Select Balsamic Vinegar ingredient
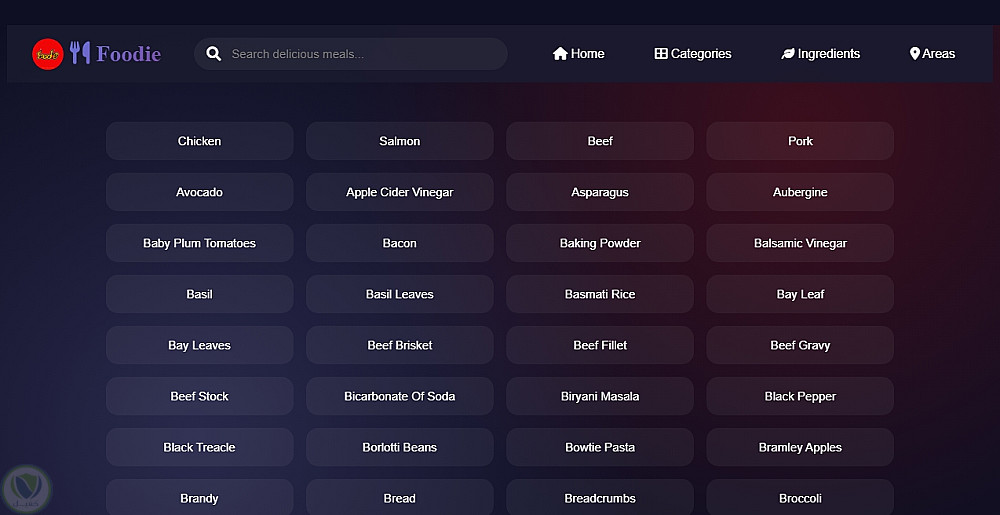 (x=800, y=243)
